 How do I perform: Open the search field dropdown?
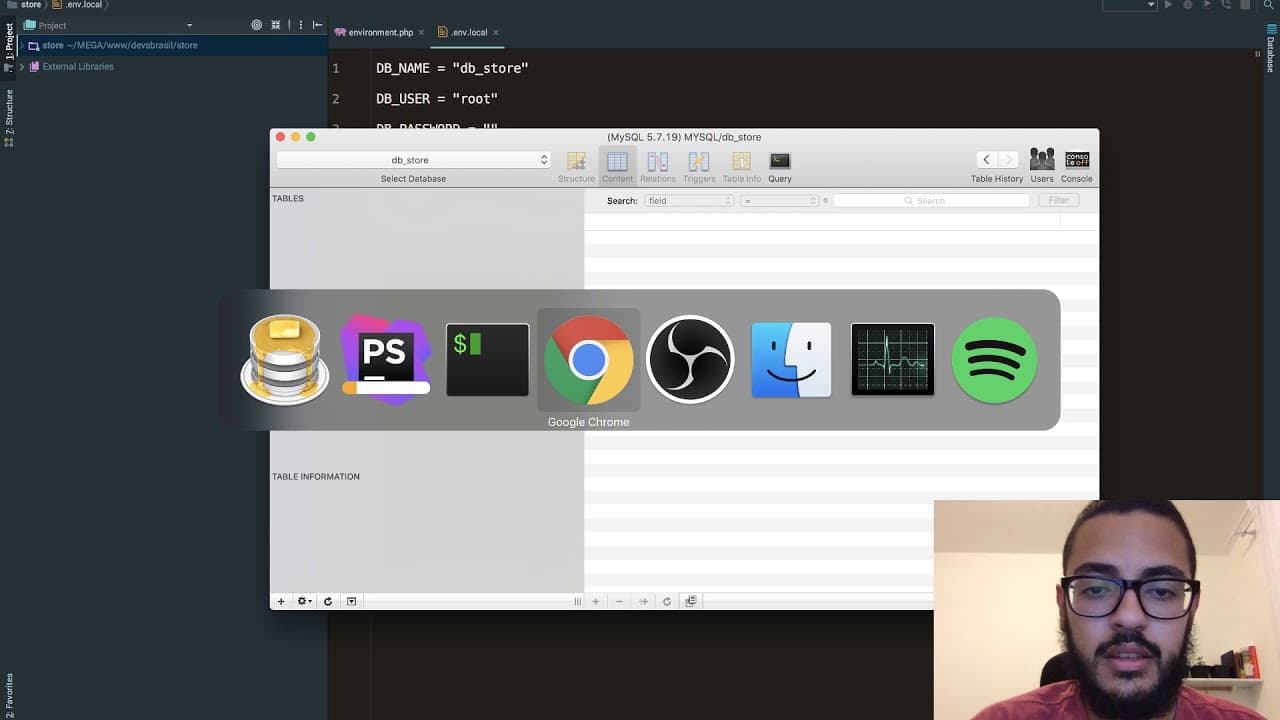[x=689, y=201]
